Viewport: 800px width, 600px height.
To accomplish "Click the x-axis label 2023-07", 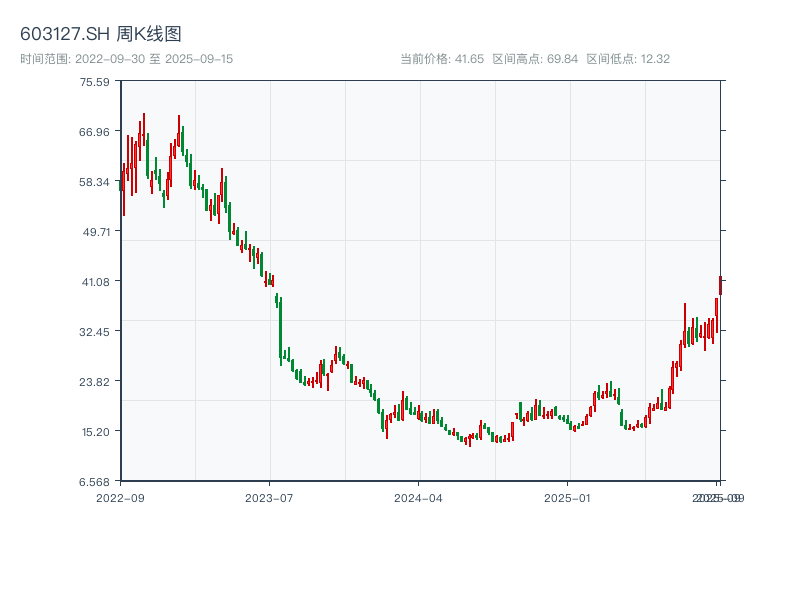I will 269,498.
